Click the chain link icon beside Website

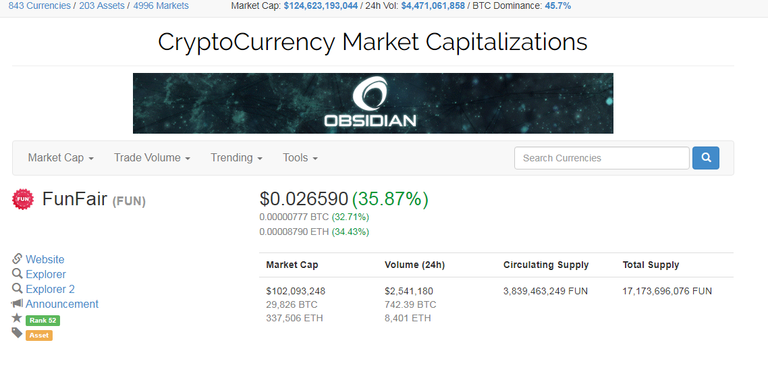click(x=17, y=258)
